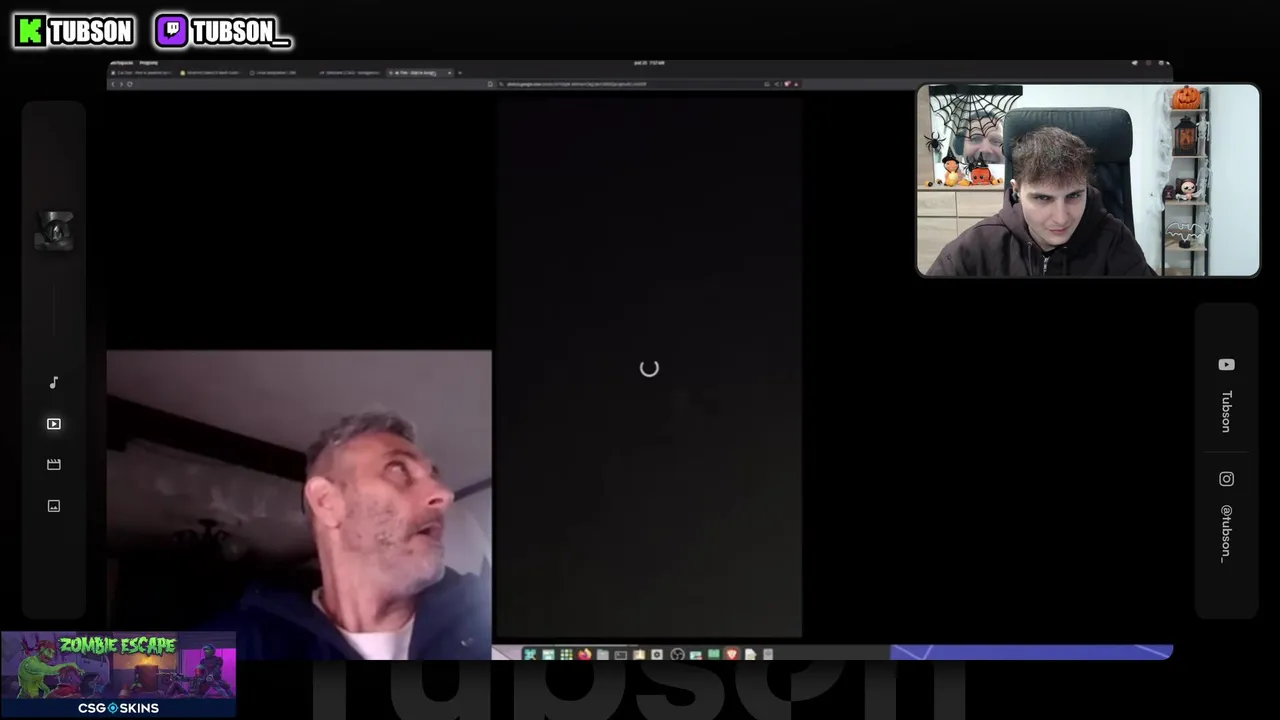Select the first browser tab

[x=142, y=73]
